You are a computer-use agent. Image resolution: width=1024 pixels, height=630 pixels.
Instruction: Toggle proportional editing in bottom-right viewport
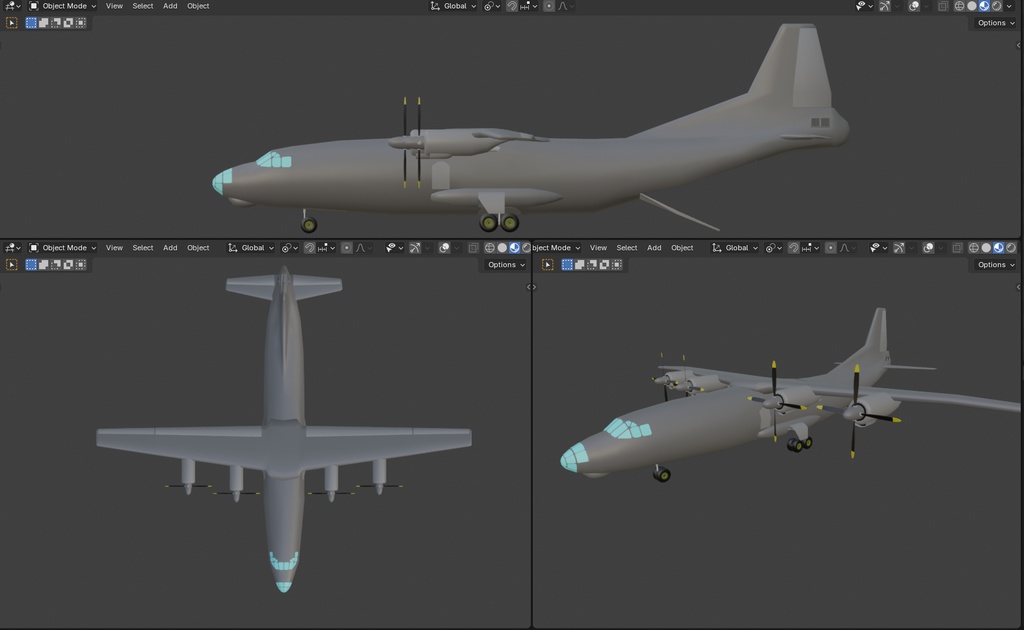click(x=830, y=247)
